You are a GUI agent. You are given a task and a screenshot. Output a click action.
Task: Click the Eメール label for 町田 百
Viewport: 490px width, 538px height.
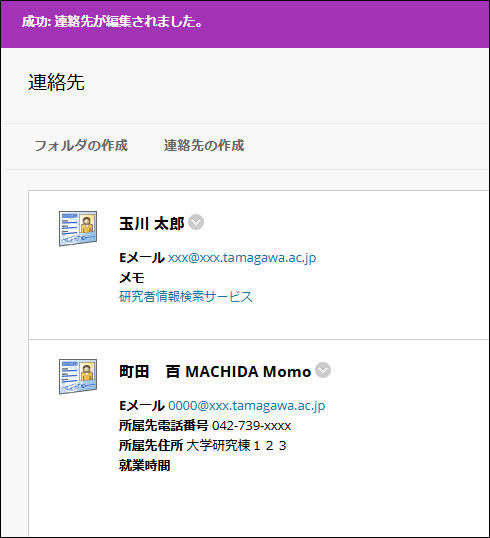pyautogui.click(x=142, y=406)
